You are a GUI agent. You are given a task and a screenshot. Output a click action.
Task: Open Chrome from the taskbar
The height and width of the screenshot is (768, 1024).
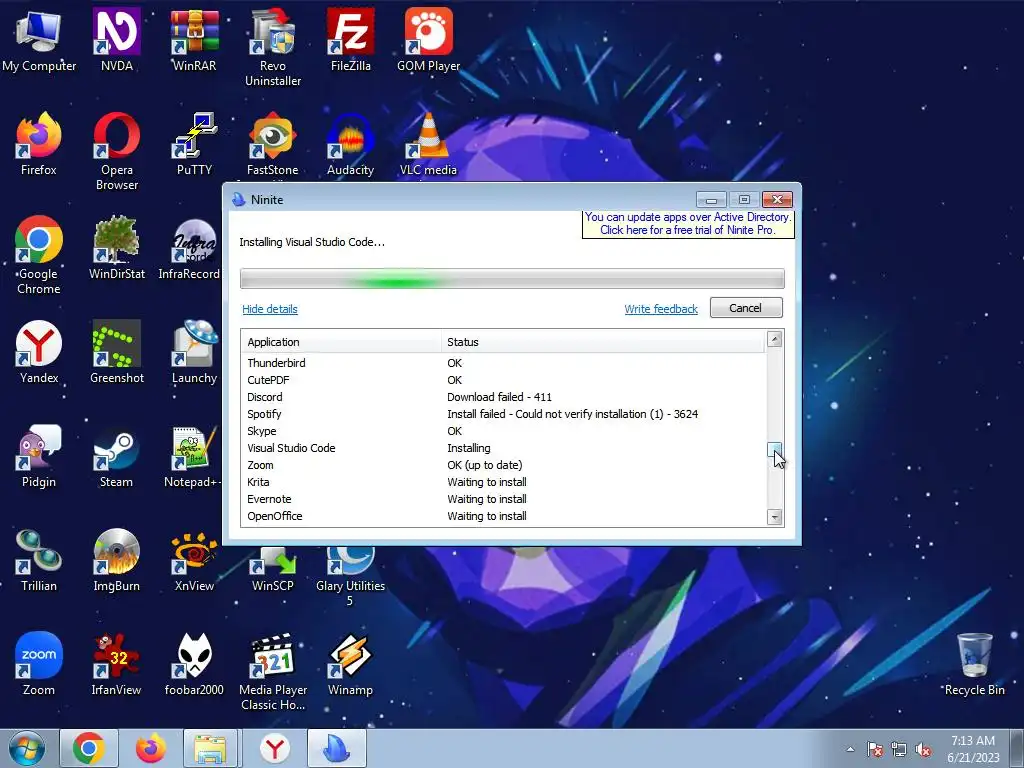(x=89, y=748)
